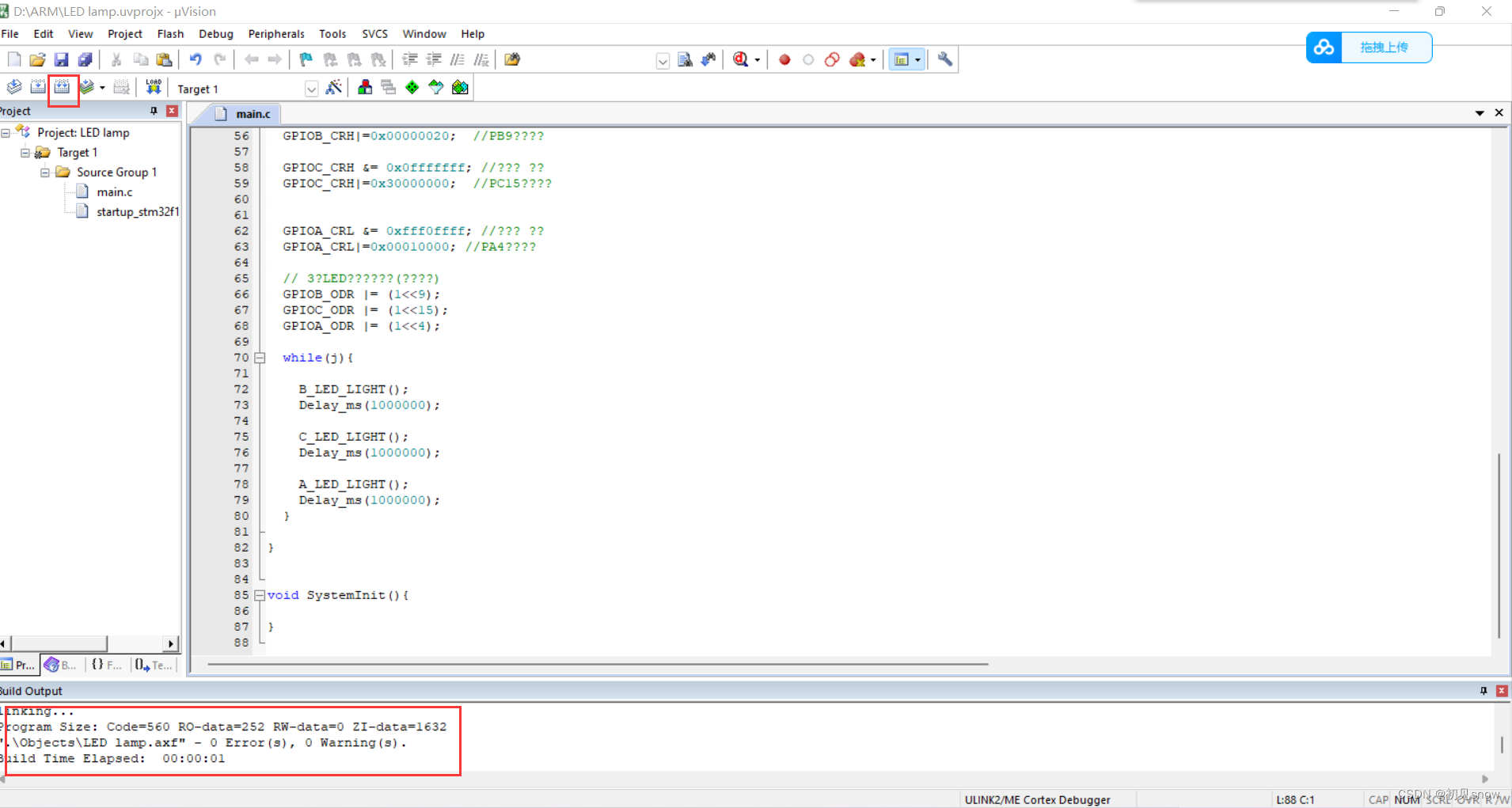The height and width of the screenshot is (808, 1512).
Task: Pin the Build Output panel
Action: pos(1484,691)
